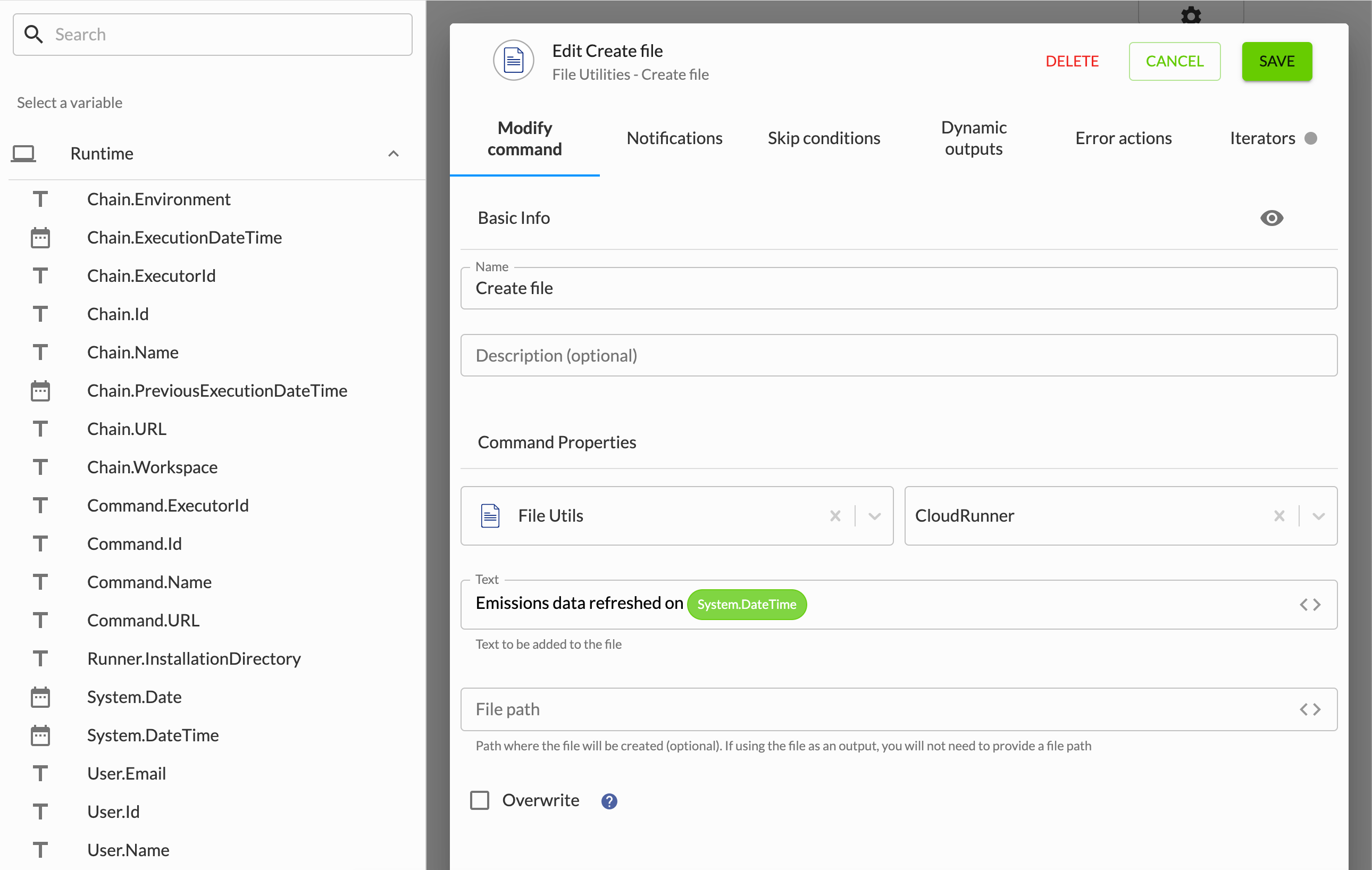Screen dimensions: 1372x870
Task: Open the Notifications tab
Action: pyautogui.click(x=675, y=138)
